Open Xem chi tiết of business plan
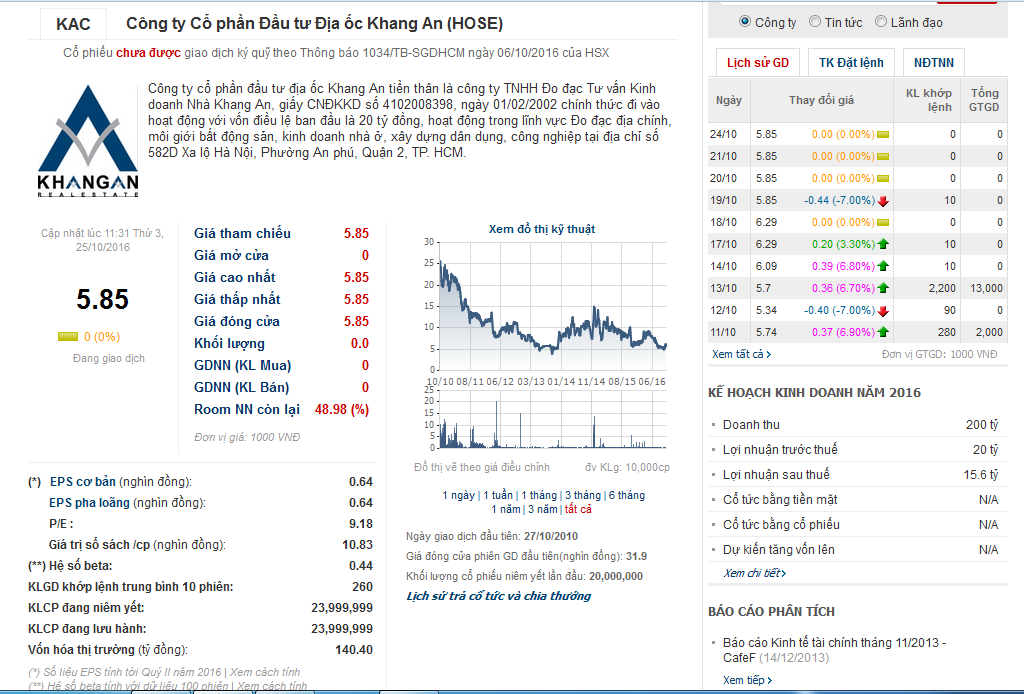Image resolution: width=1024 pixels, height=694 pixels. tap(754, 573)
